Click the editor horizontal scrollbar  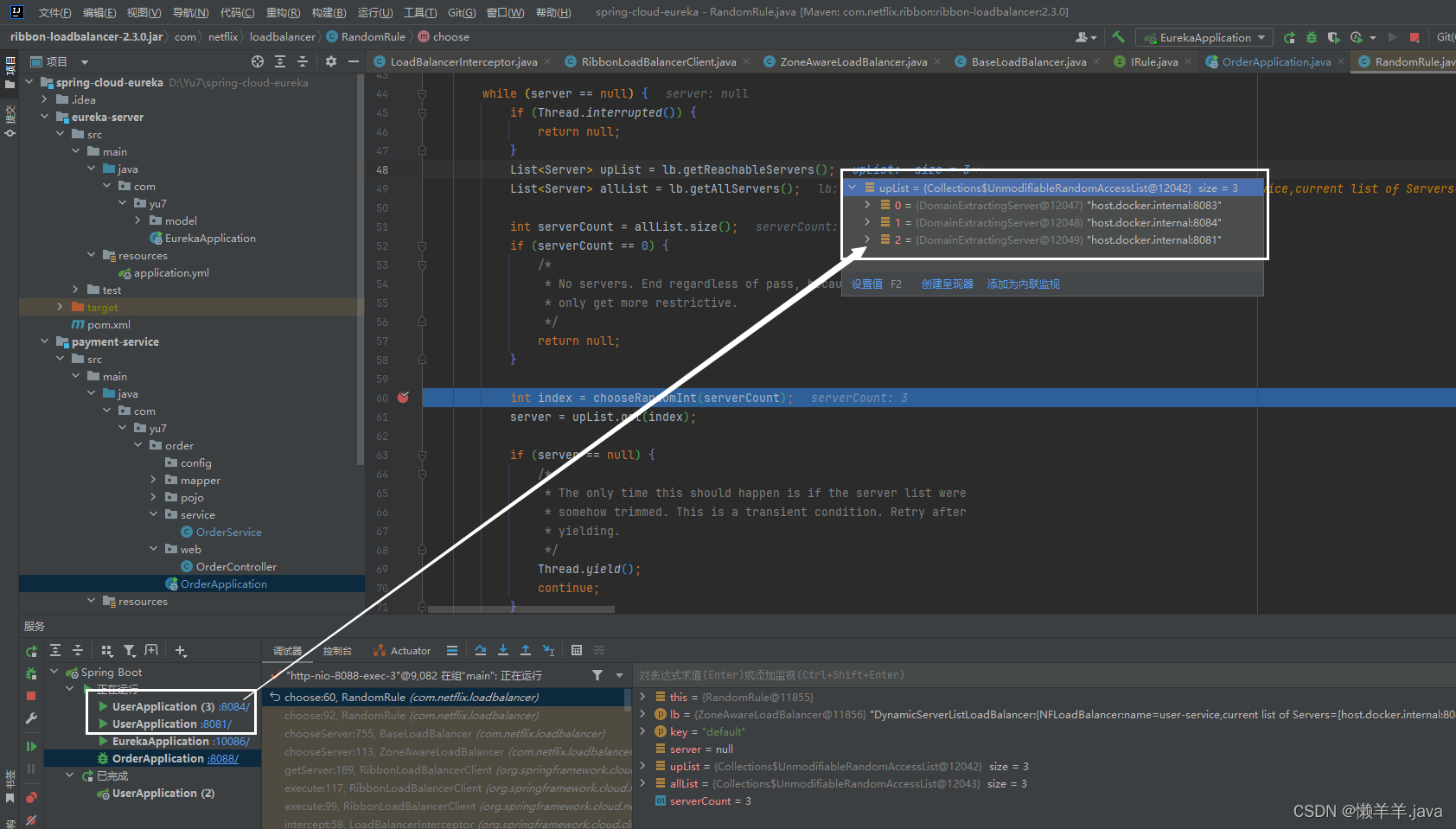coord(521,609)
